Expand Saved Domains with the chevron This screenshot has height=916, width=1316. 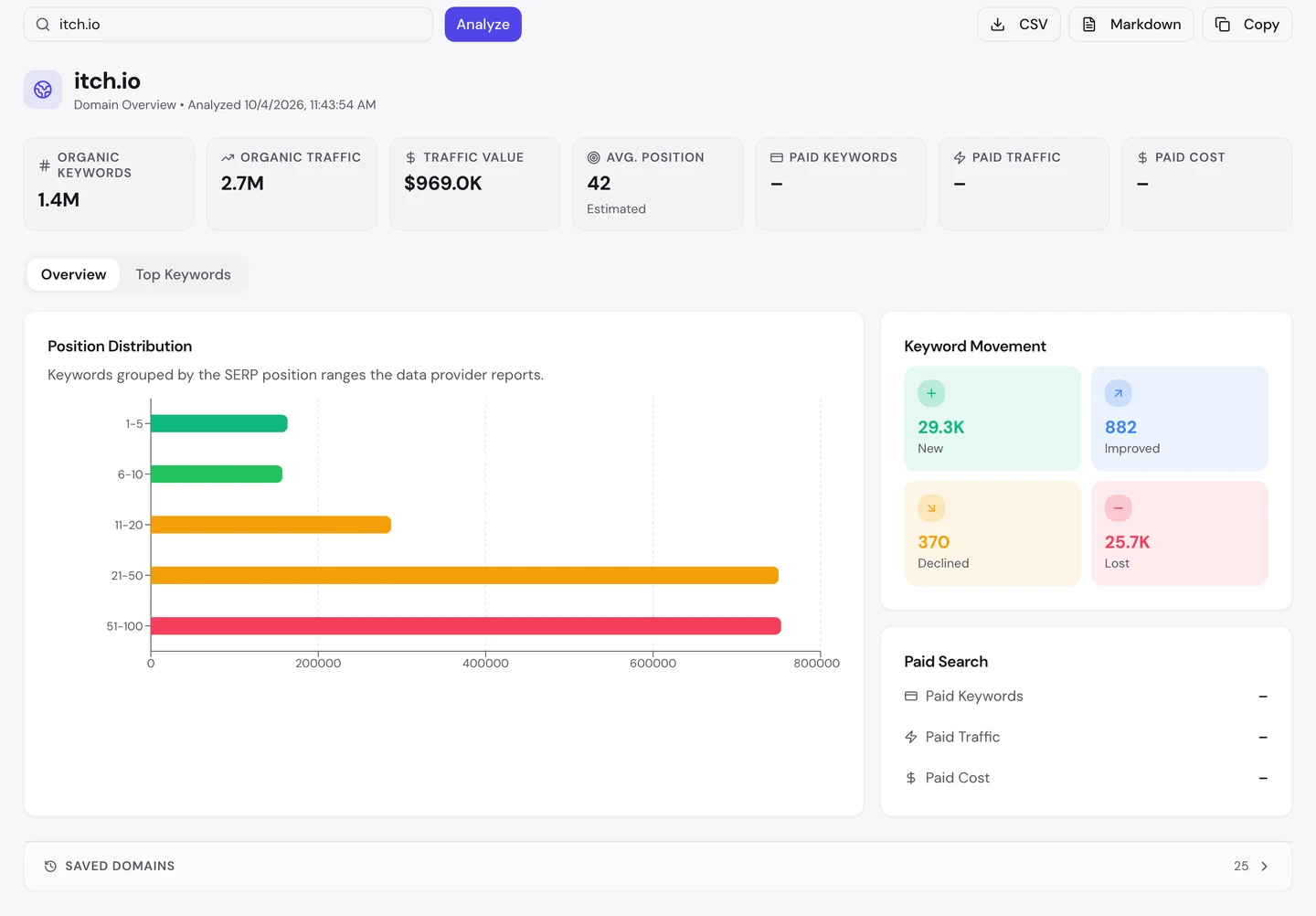pos(1265,866)
